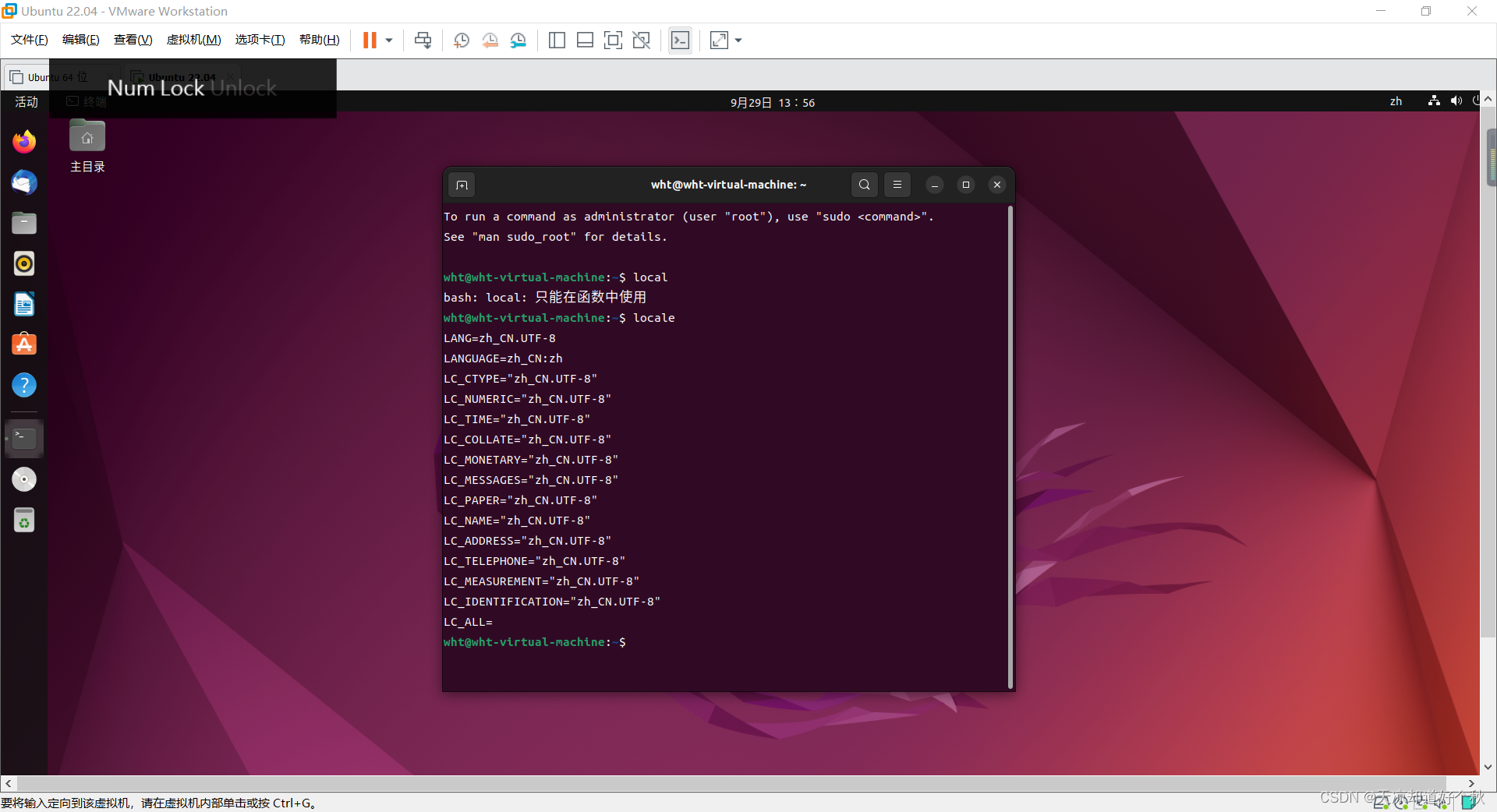This screenshot has height=812, width=1497.
Task: Open the Trash in the dock
Action: (24, 520)
